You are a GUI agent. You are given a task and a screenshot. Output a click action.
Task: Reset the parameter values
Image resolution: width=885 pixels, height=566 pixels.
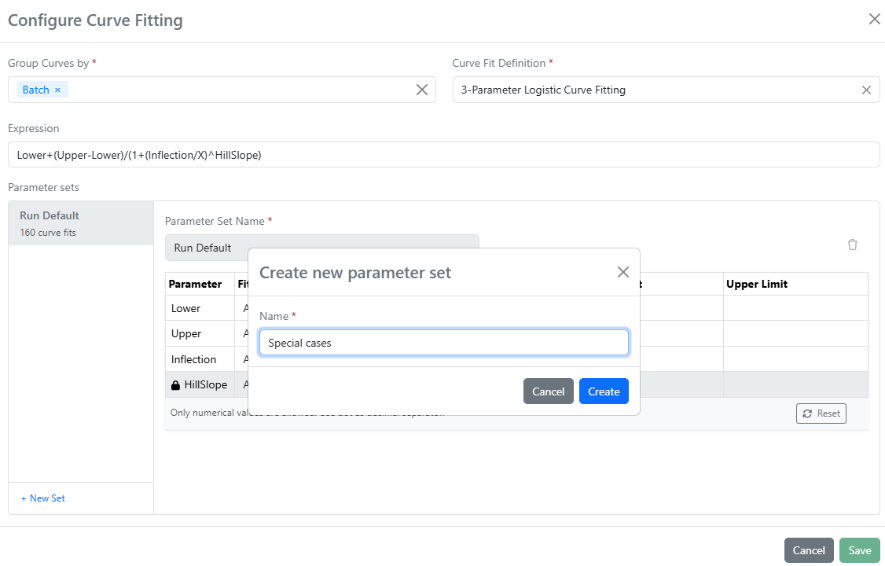point(821,413)
